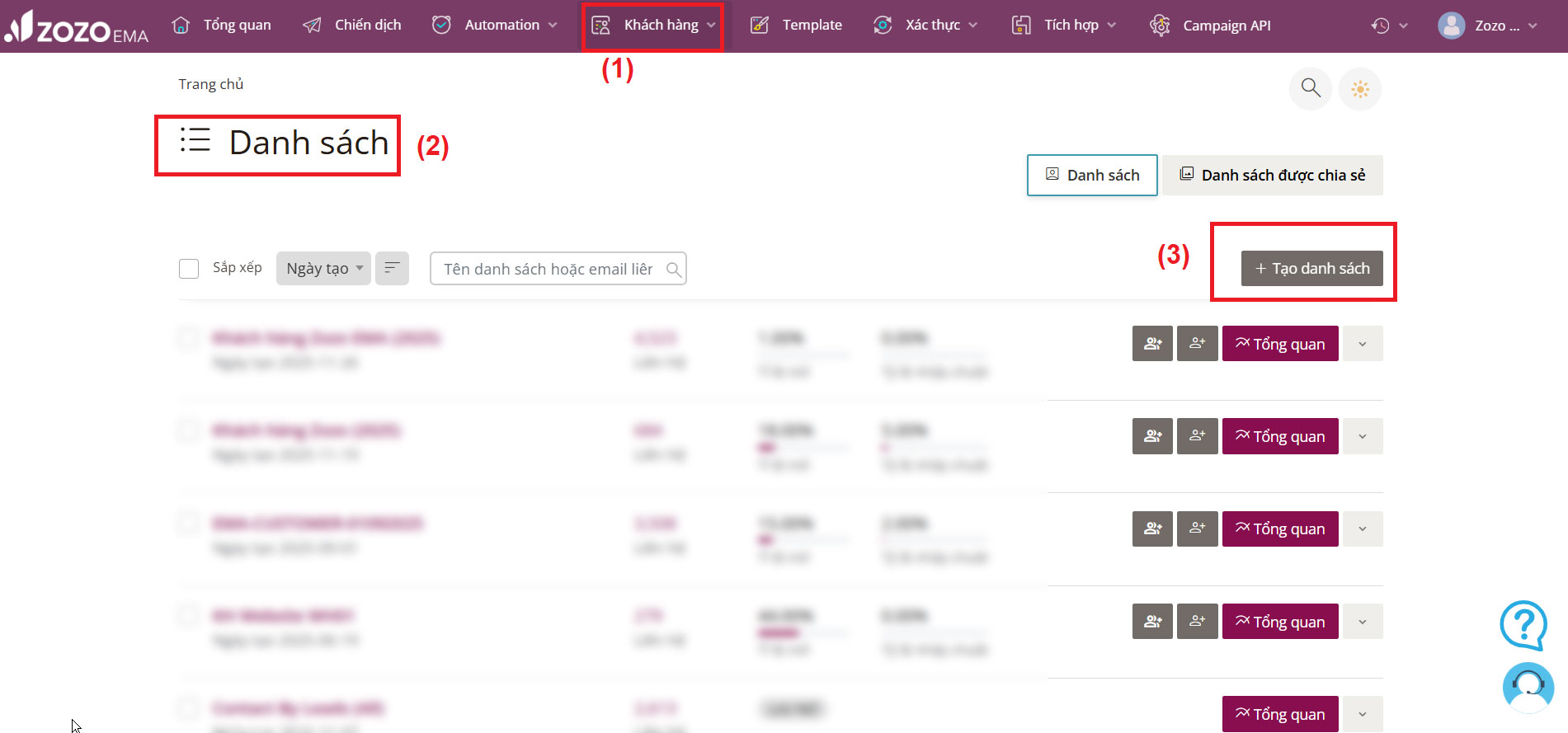Go to the Chiến dịch menu item
The width and height of the screenshot is (1568, 733).
(352, 26)
